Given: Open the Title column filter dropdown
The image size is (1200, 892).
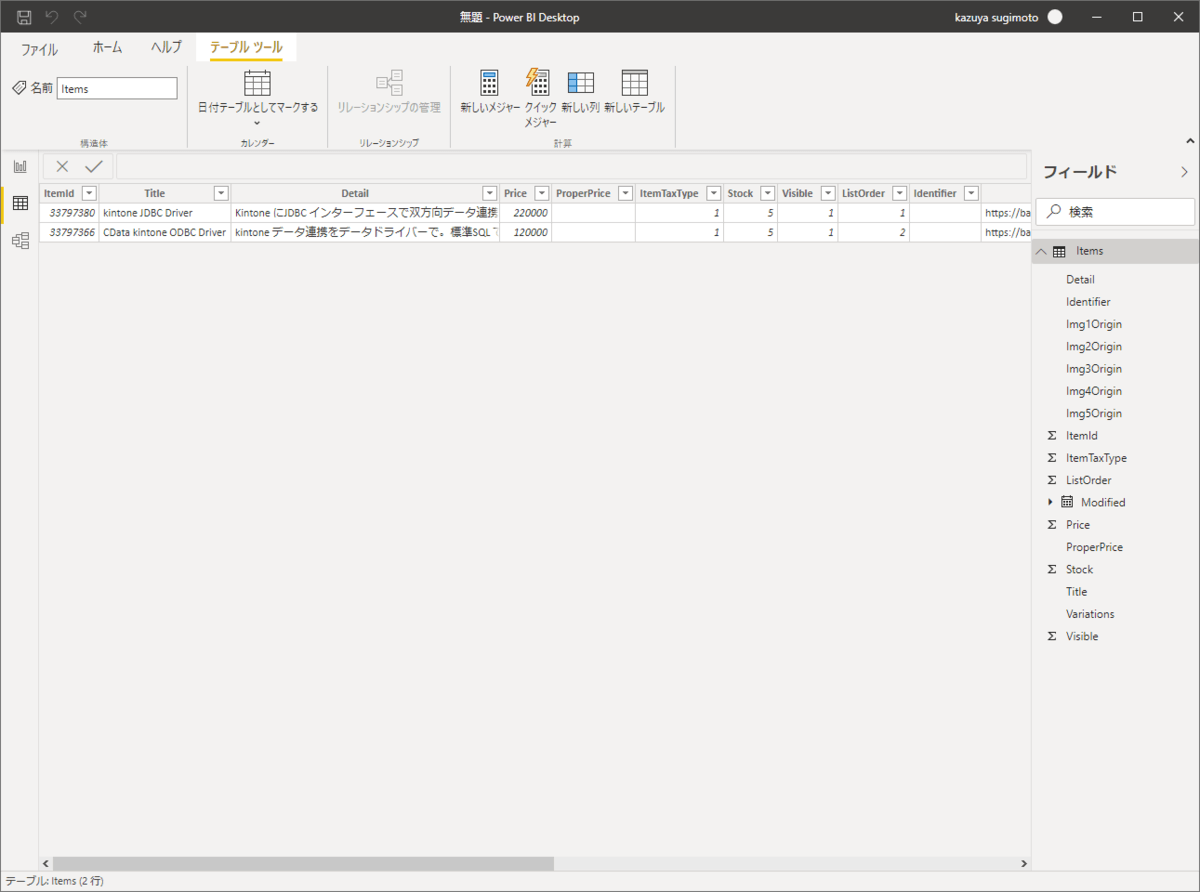Looking at the screenshot, I should click(221, 193).
